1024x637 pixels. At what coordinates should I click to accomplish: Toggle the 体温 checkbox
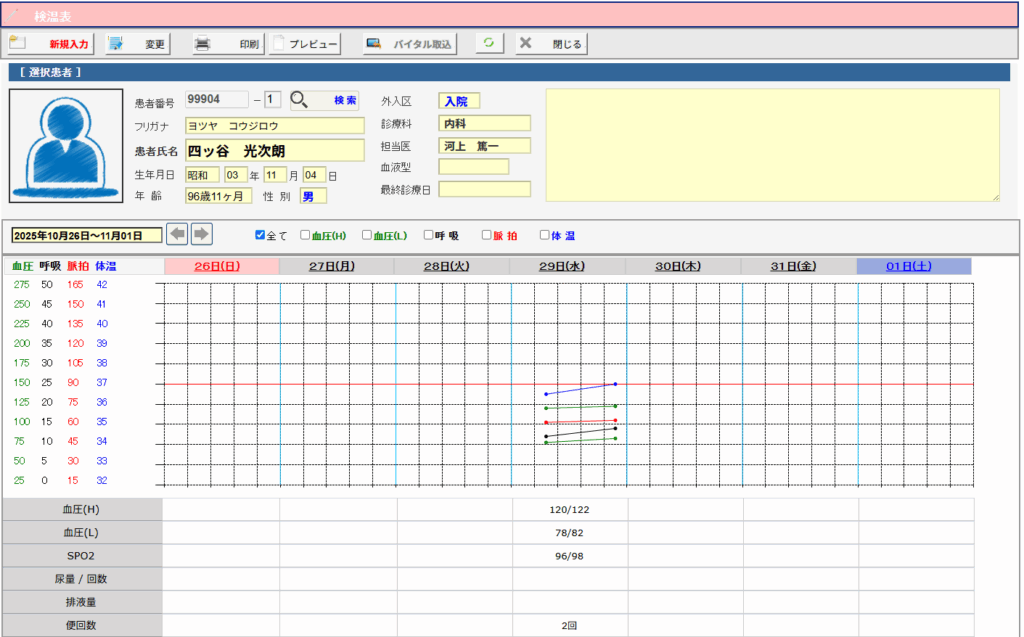click(x=545, y=236)
